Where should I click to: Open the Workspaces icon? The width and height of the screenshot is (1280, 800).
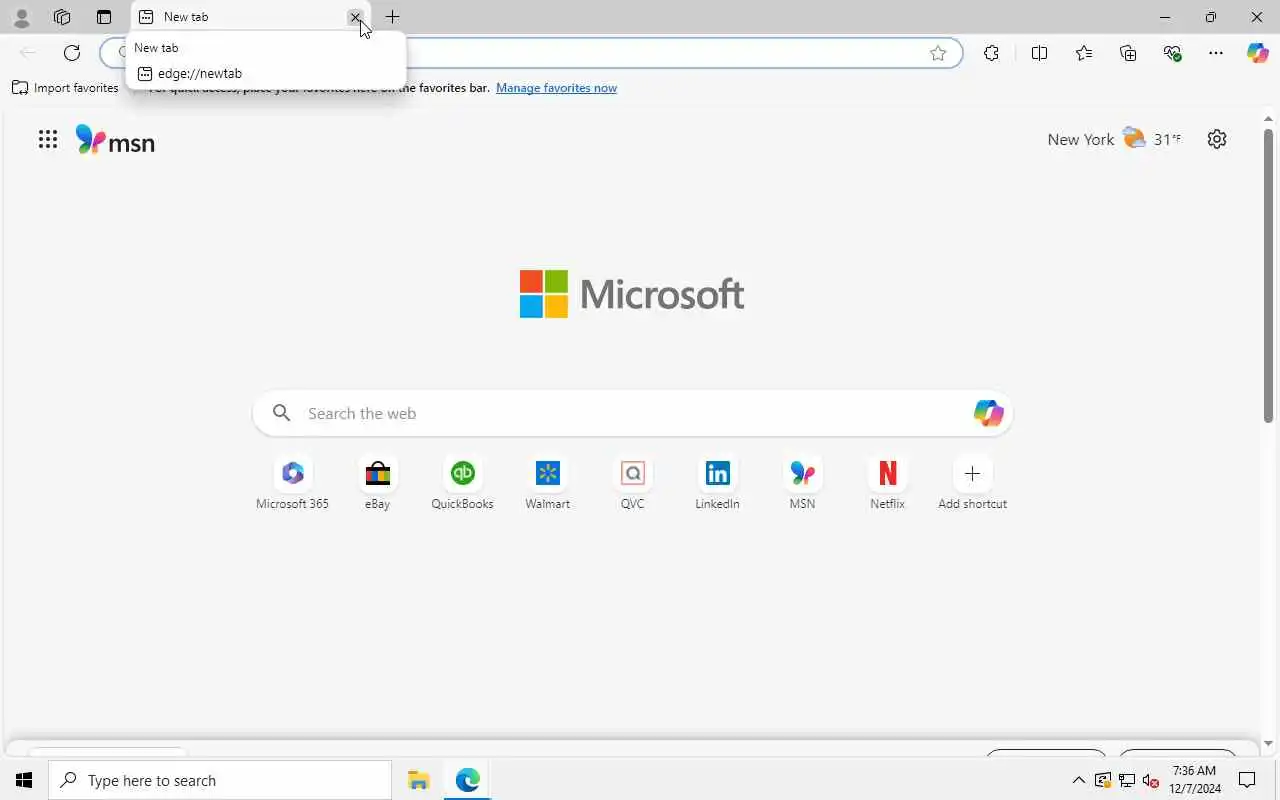point(62,17)
